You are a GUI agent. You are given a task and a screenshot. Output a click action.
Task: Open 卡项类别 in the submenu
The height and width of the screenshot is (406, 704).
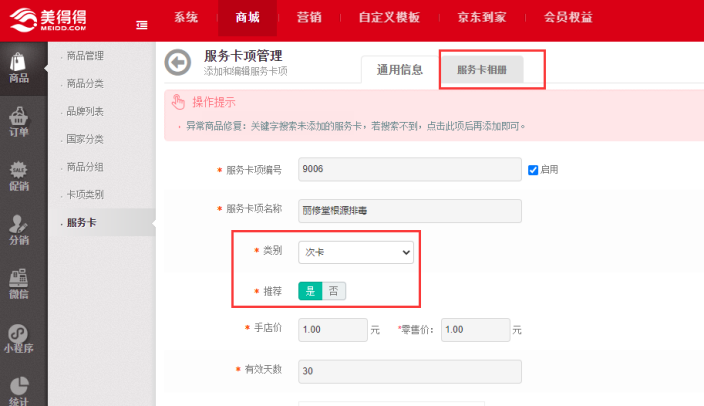[85, 194]
